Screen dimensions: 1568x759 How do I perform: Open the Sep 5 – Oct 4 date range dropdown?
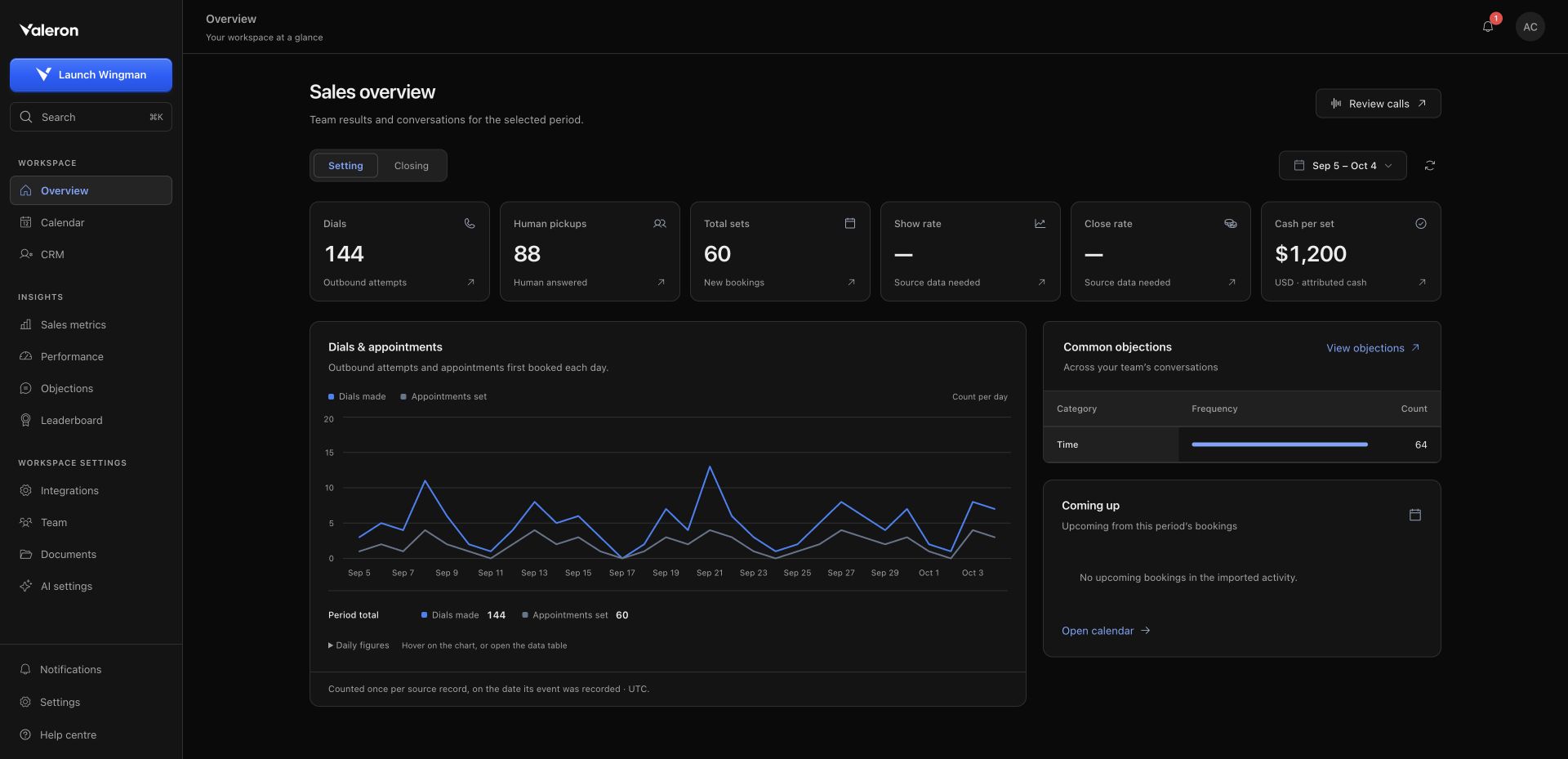(x=1343, y=166)
